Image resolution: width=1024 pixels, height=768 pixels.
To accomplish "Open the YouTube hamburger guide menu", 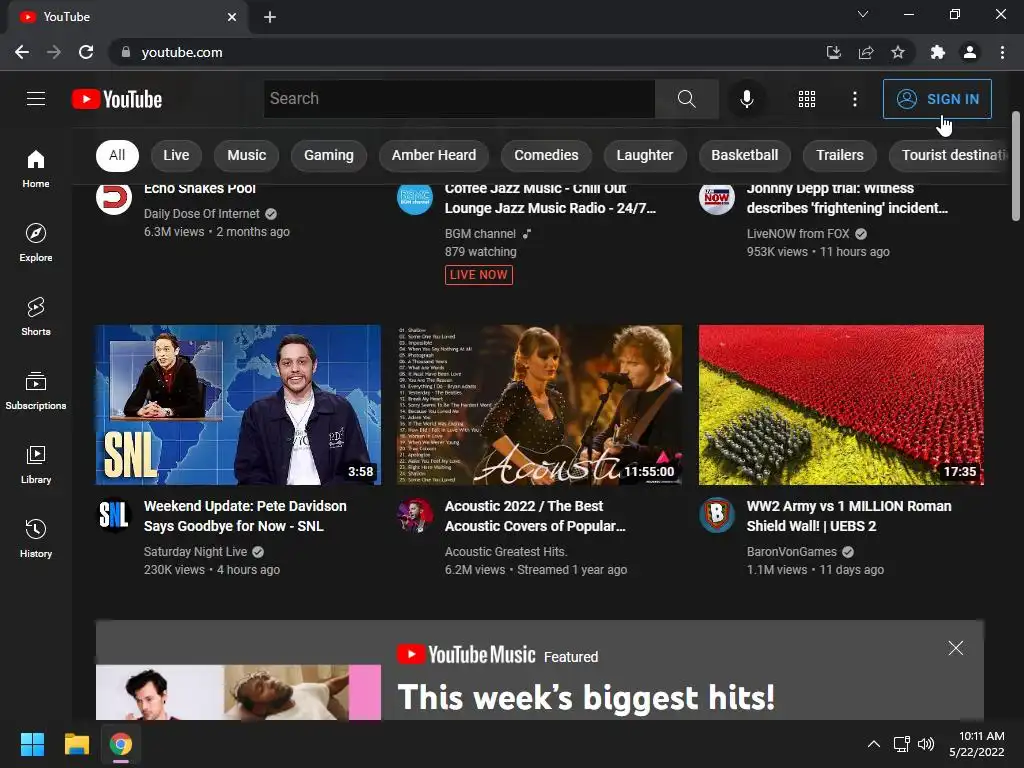I will (36, 99).
